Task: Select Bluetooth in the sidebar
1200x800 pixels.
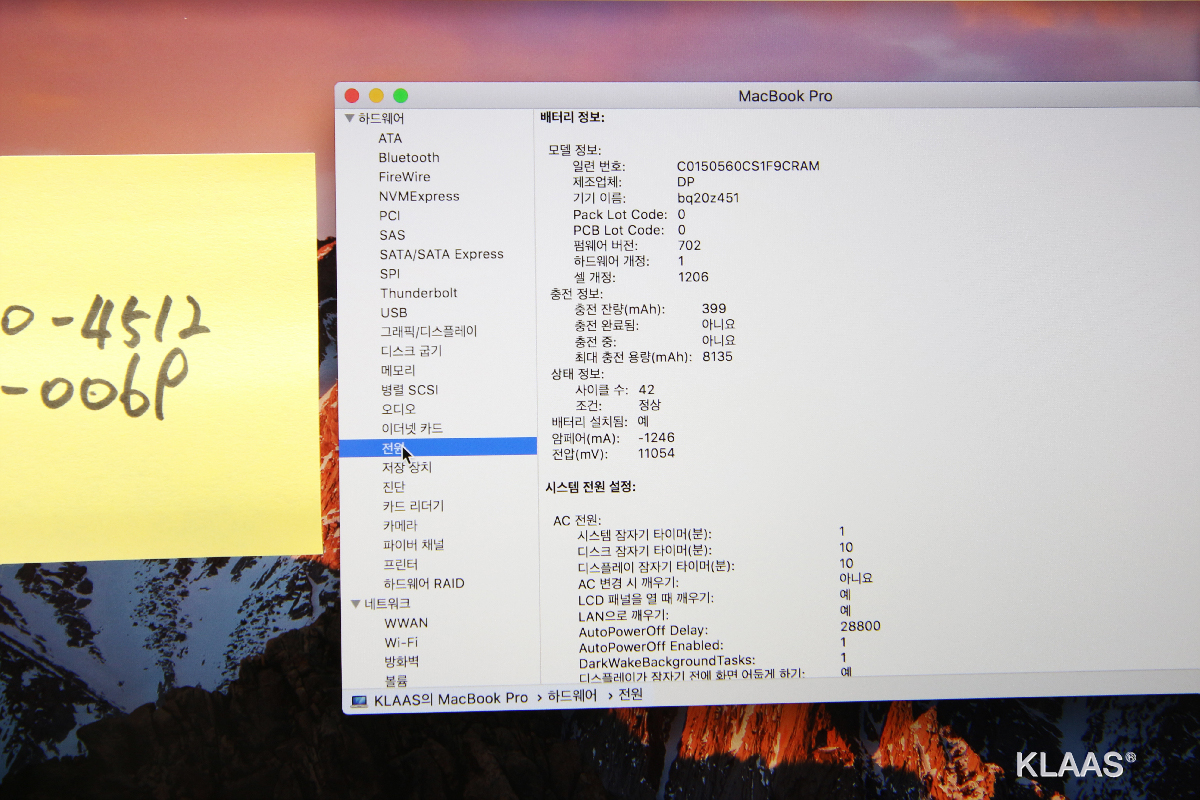Action: pyautogui.click(x=408, y=157)
